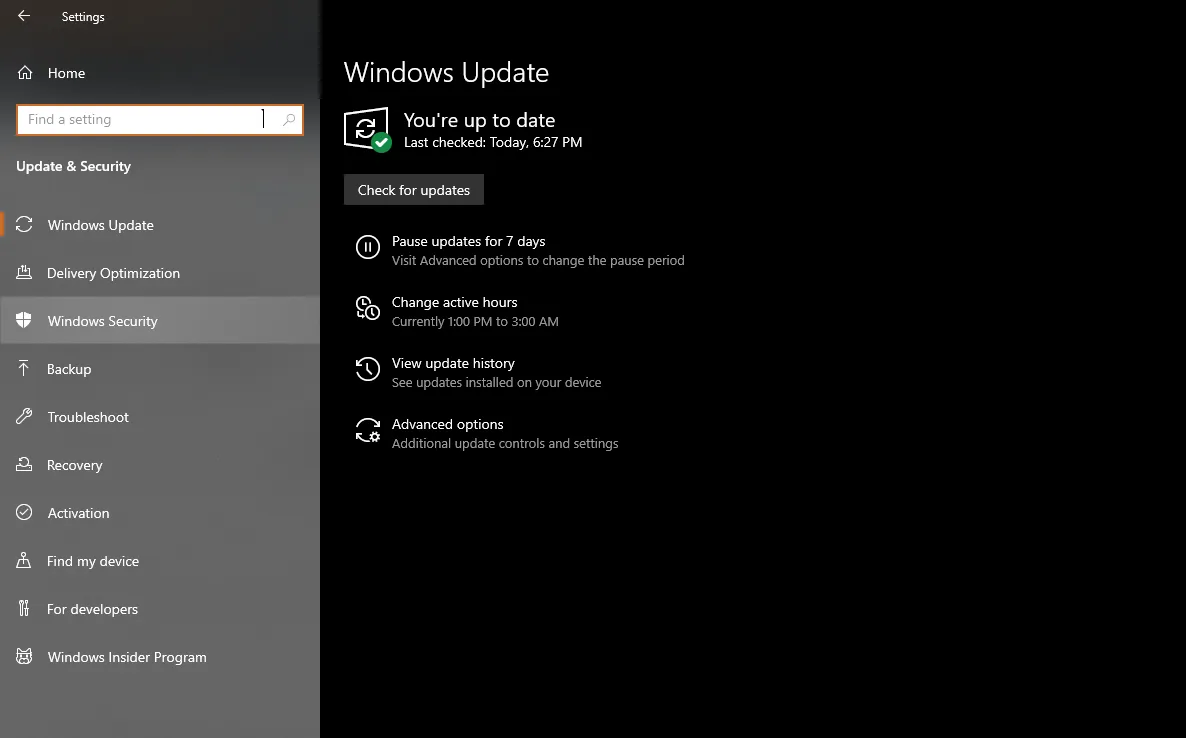Viewport: 1186px width, 738px height.
Task: Click the Home icon in sidebar
Action: pos(25,73)
